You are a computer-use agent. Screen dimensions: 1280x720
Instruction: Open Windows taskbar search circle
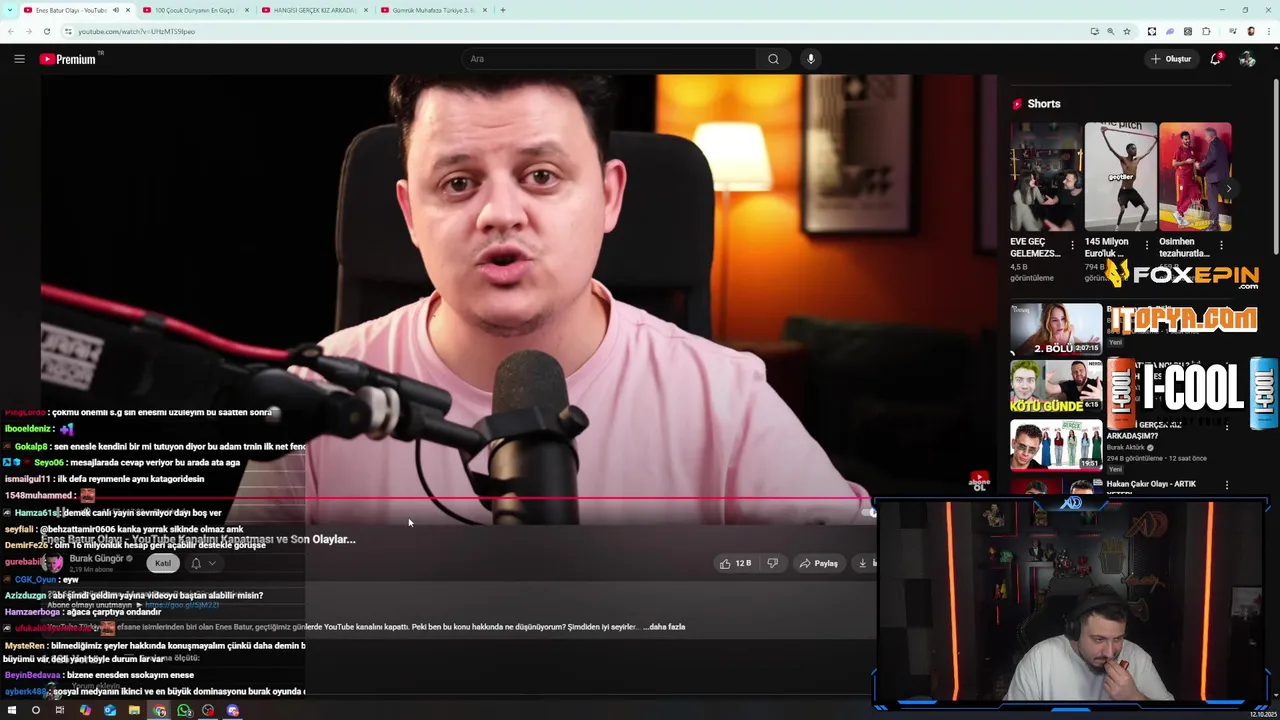35,711
